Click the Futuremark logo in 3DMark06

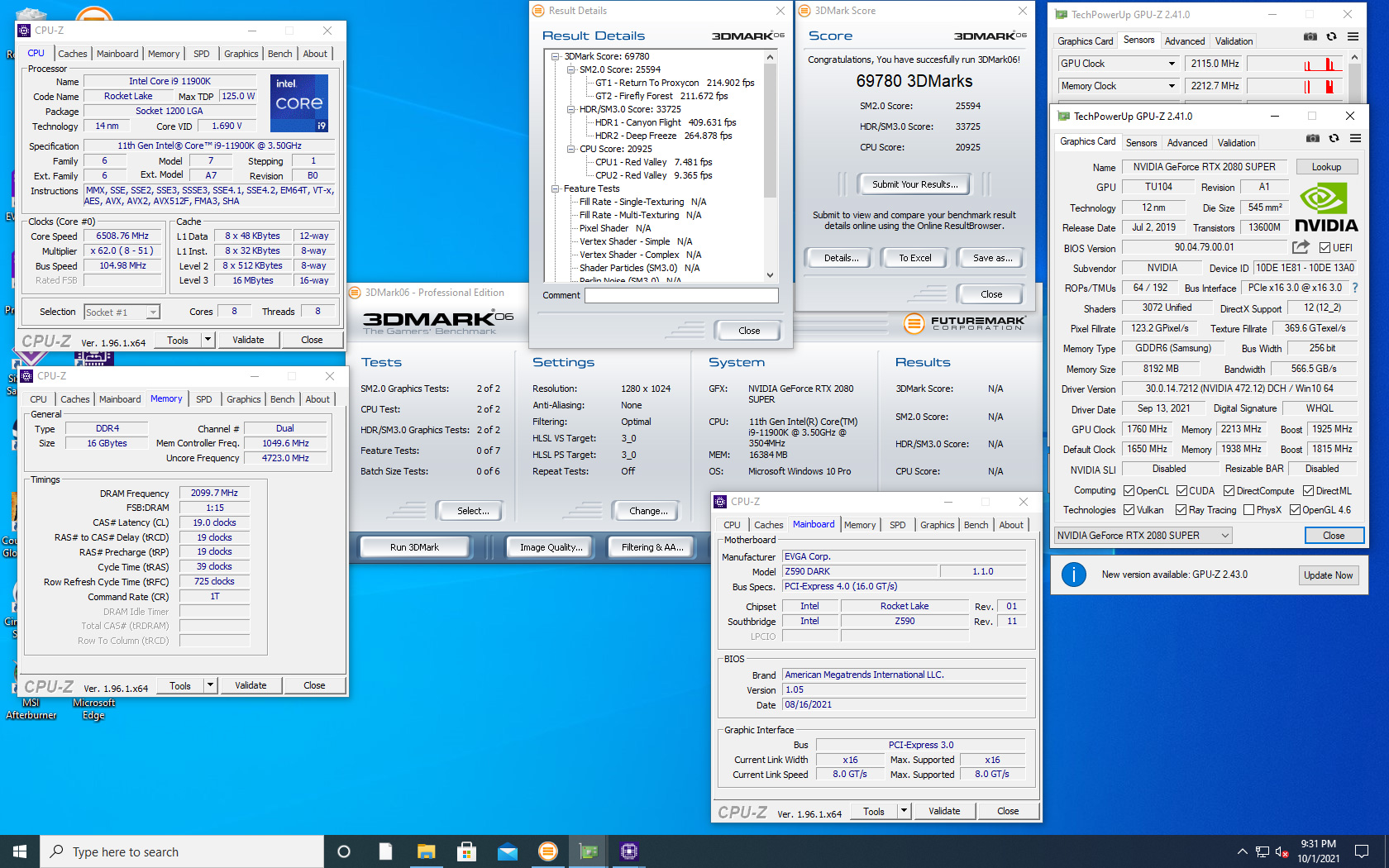coord(964,323)
